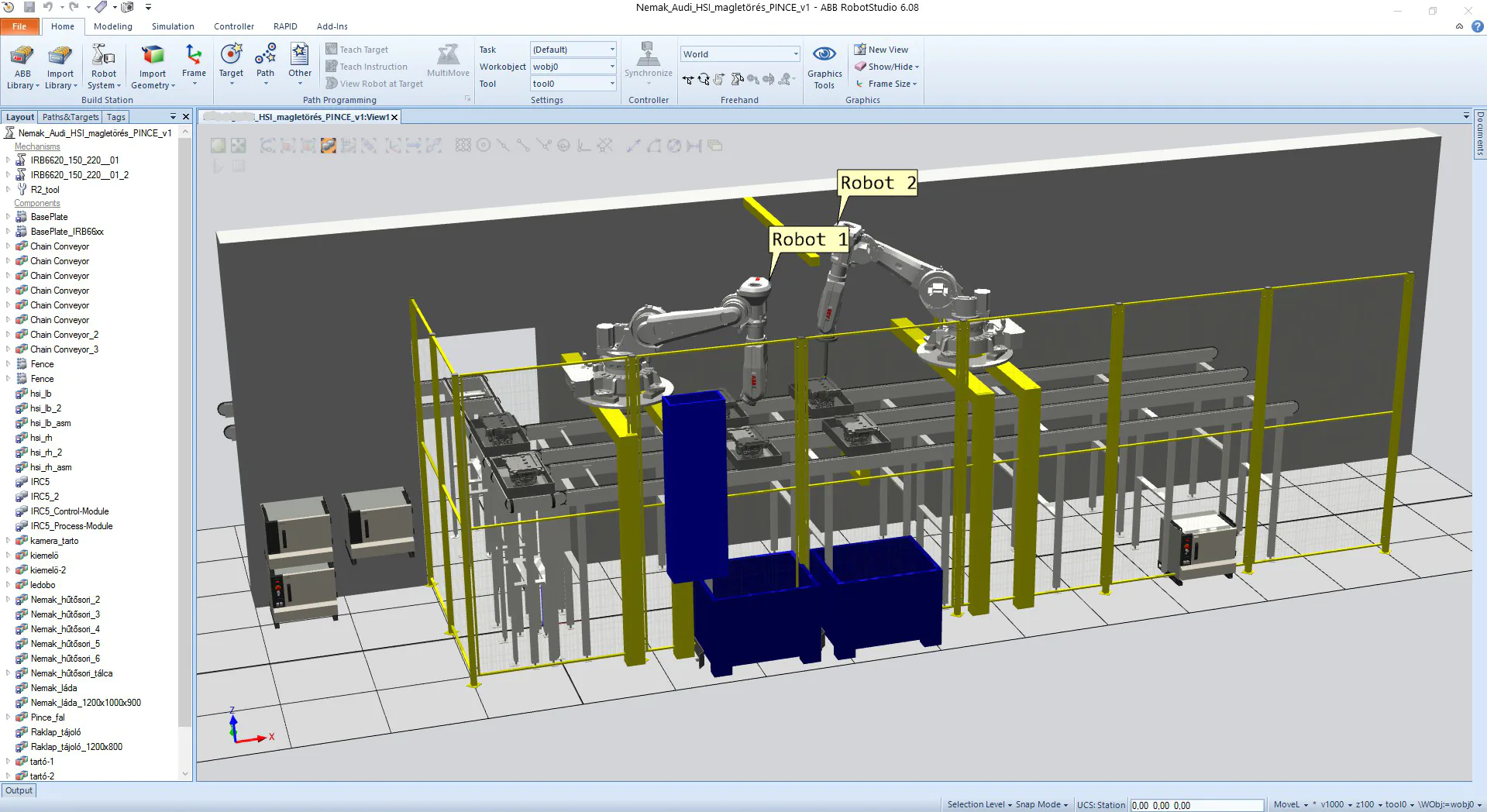Click View All in viewport toolbar
This screenshot has height=812, width=1487.
(x=219, y=146)
